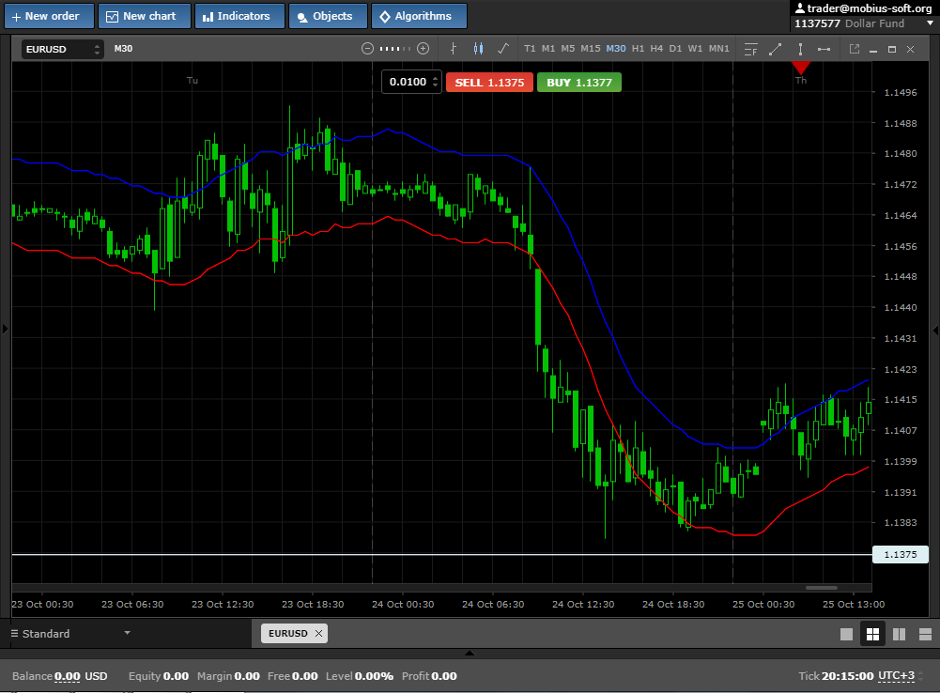Viewport: 940px width, 693px height.
Task: Click the New order button
Action: click(49, 16)
